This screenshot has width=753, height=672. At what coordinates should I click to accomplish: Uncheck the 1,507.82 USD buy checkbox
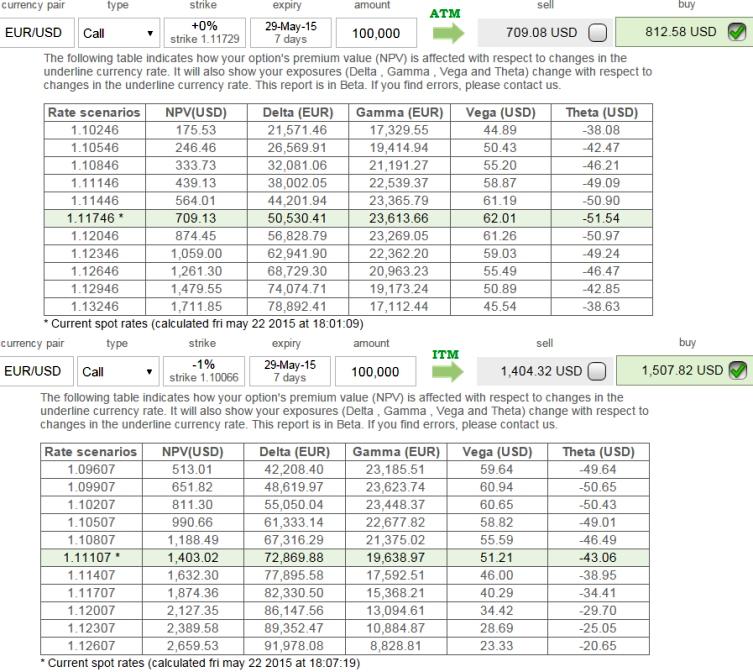pos(738,370)
